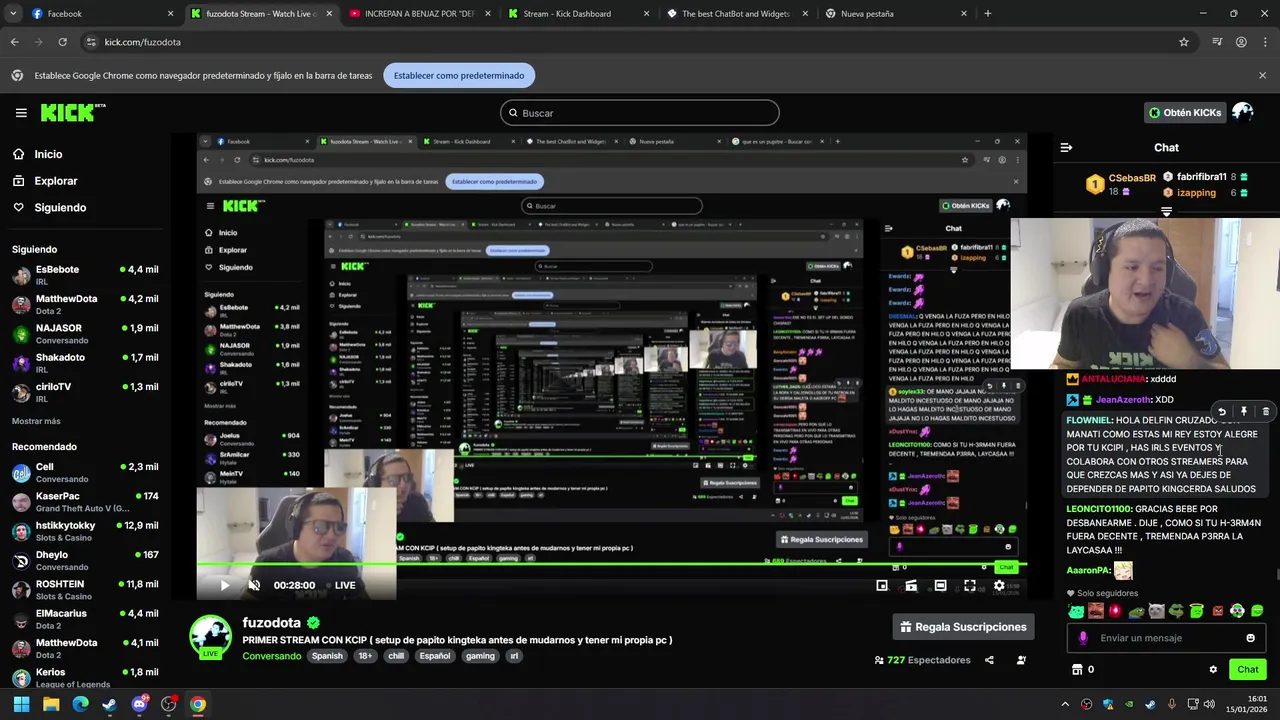This screenshot has height=720, width=1280.
Task: Click the gaming tag
Action: pyautogui.click(x=480, y=656)
